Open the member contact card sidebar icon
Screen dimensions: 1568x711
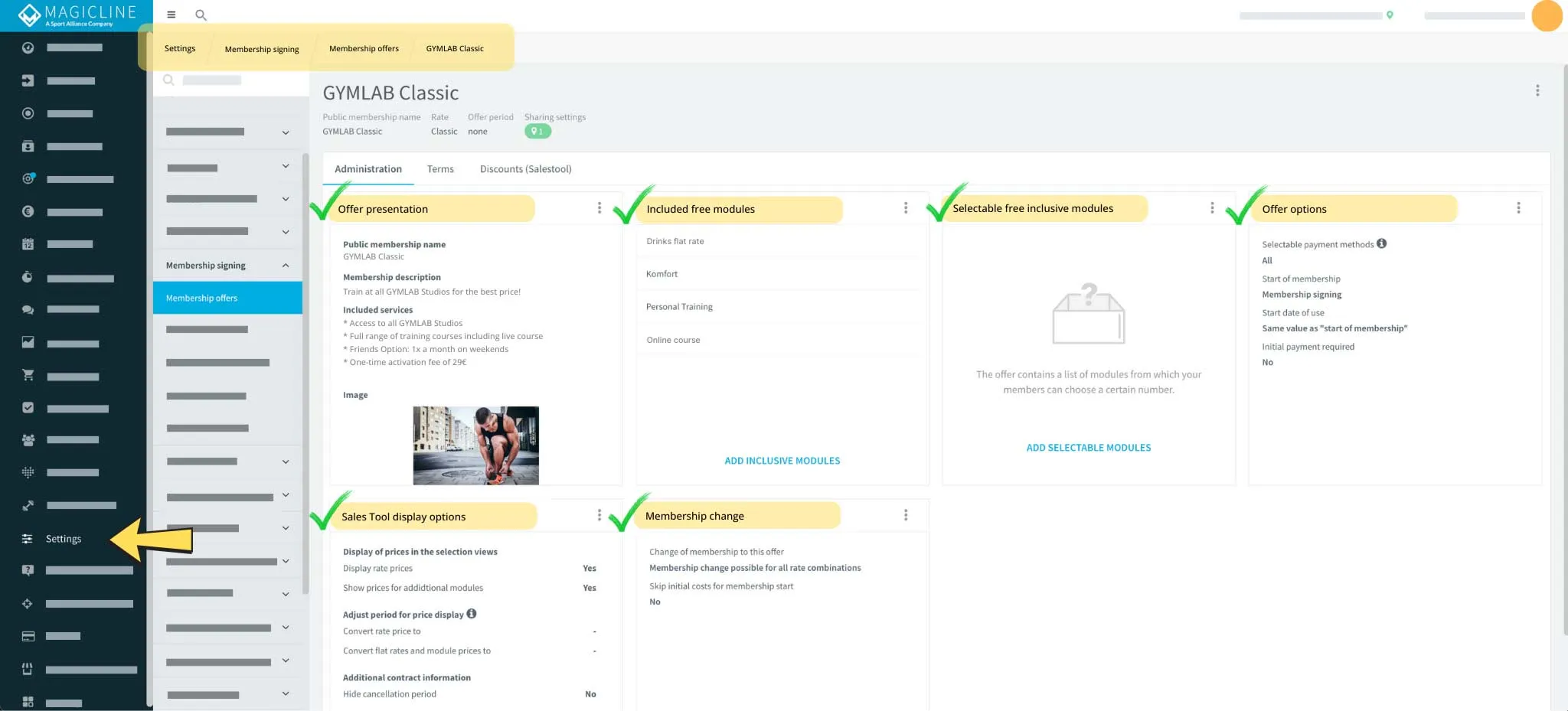(x=28, y=146)
